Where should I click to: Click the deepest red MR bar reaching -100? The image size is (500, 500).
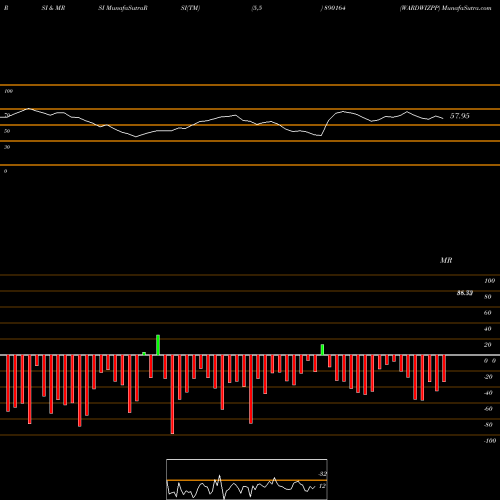[x=172, y=394]
